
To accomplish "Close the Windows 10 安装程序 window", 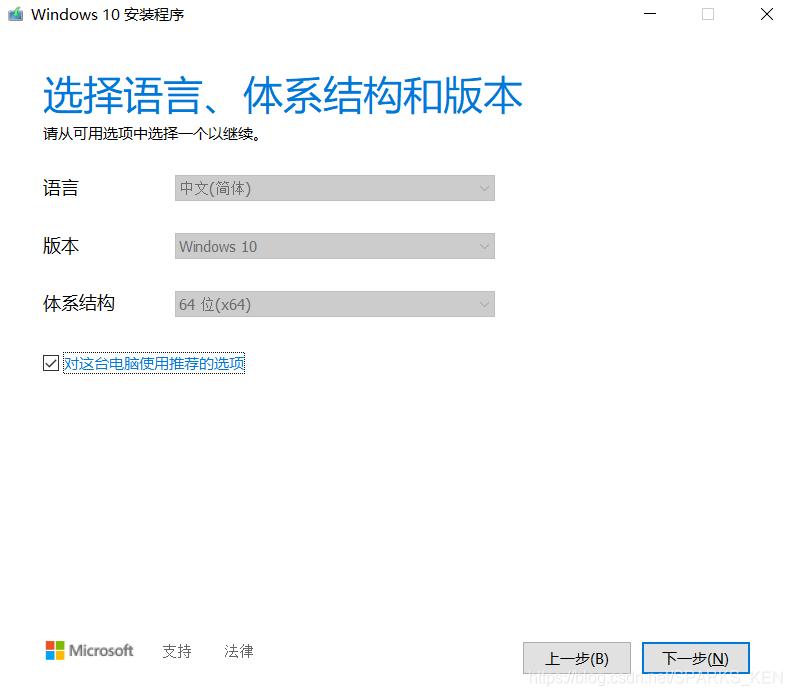I will (x=767, y=14).
